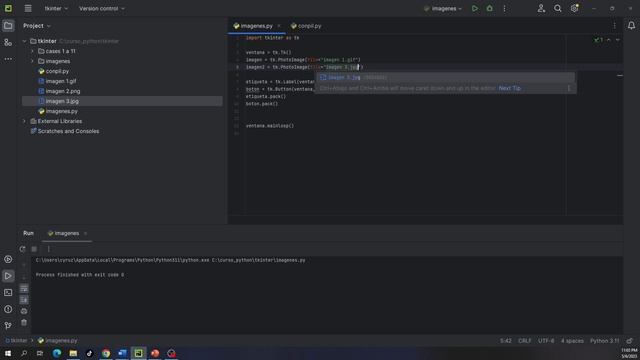Open Python Packages tool window icon
Screen dimensions: 640x360
(x=8, y=259)
